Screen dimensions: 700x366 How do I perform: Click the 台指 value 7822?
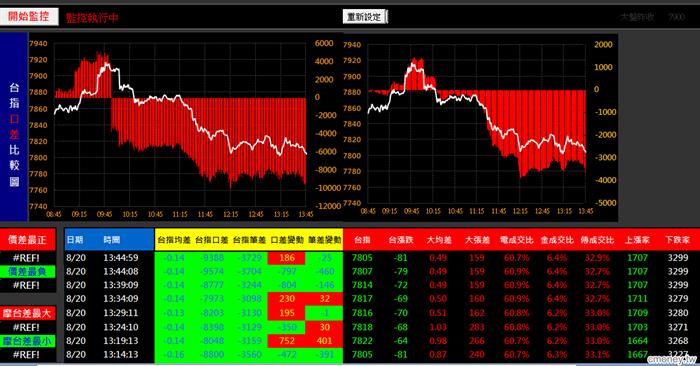[362, 341]
